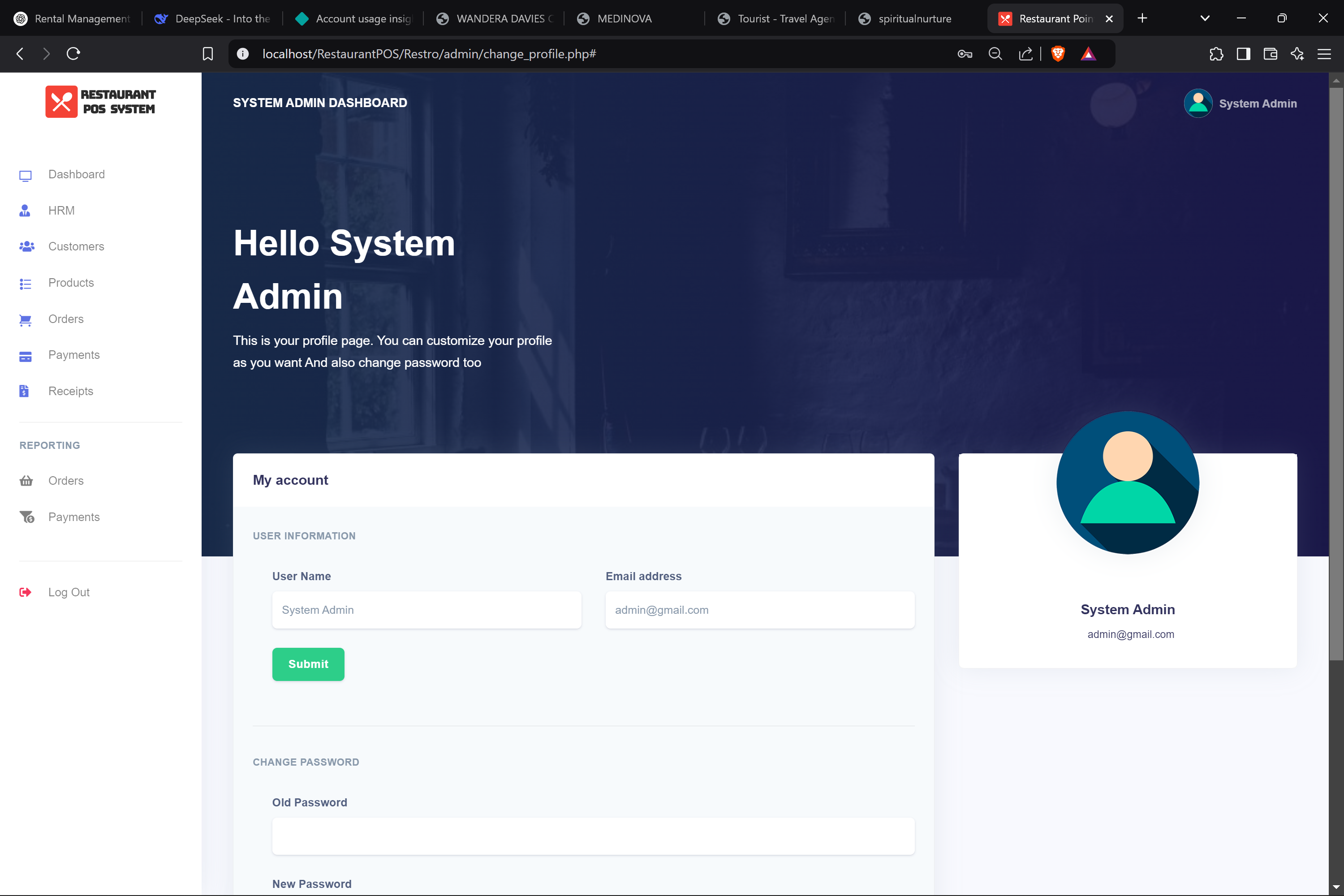Image resolution: width=1344 pixels, height=896 pixels.
Task: Click the Payments card icon in main menu
Action: (25, 356)
